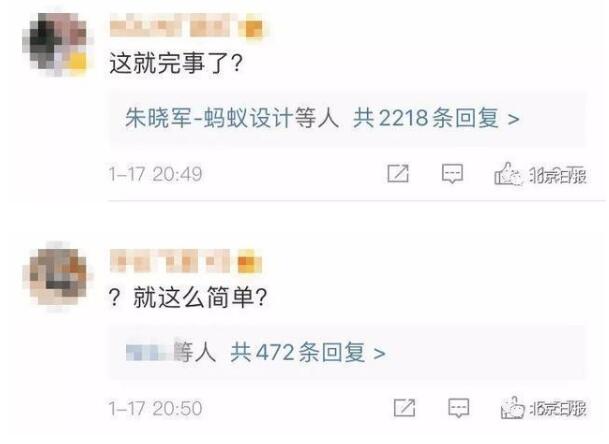Tap the membership badge beside the first username
Image resolution: width=609 pixels, height=444 pixels.
click(x=251, y=28)
